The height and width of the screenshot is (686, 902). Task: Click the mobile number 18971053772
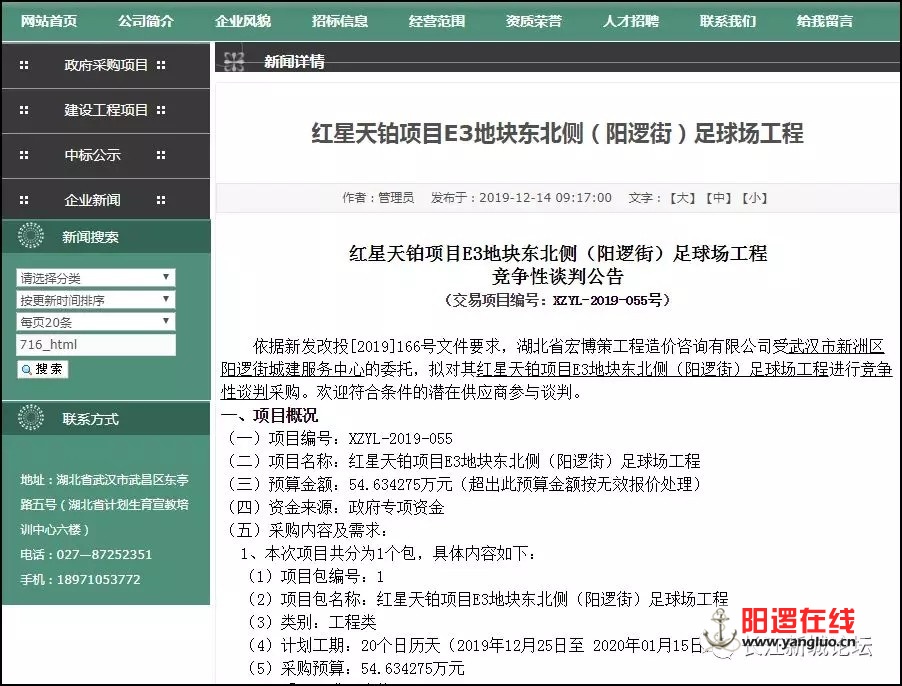(x=98, y=580)
